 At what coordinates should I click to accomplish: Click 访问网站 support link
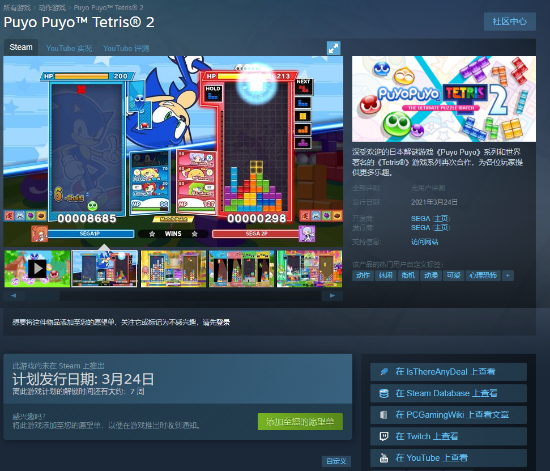tap(424, 242)
